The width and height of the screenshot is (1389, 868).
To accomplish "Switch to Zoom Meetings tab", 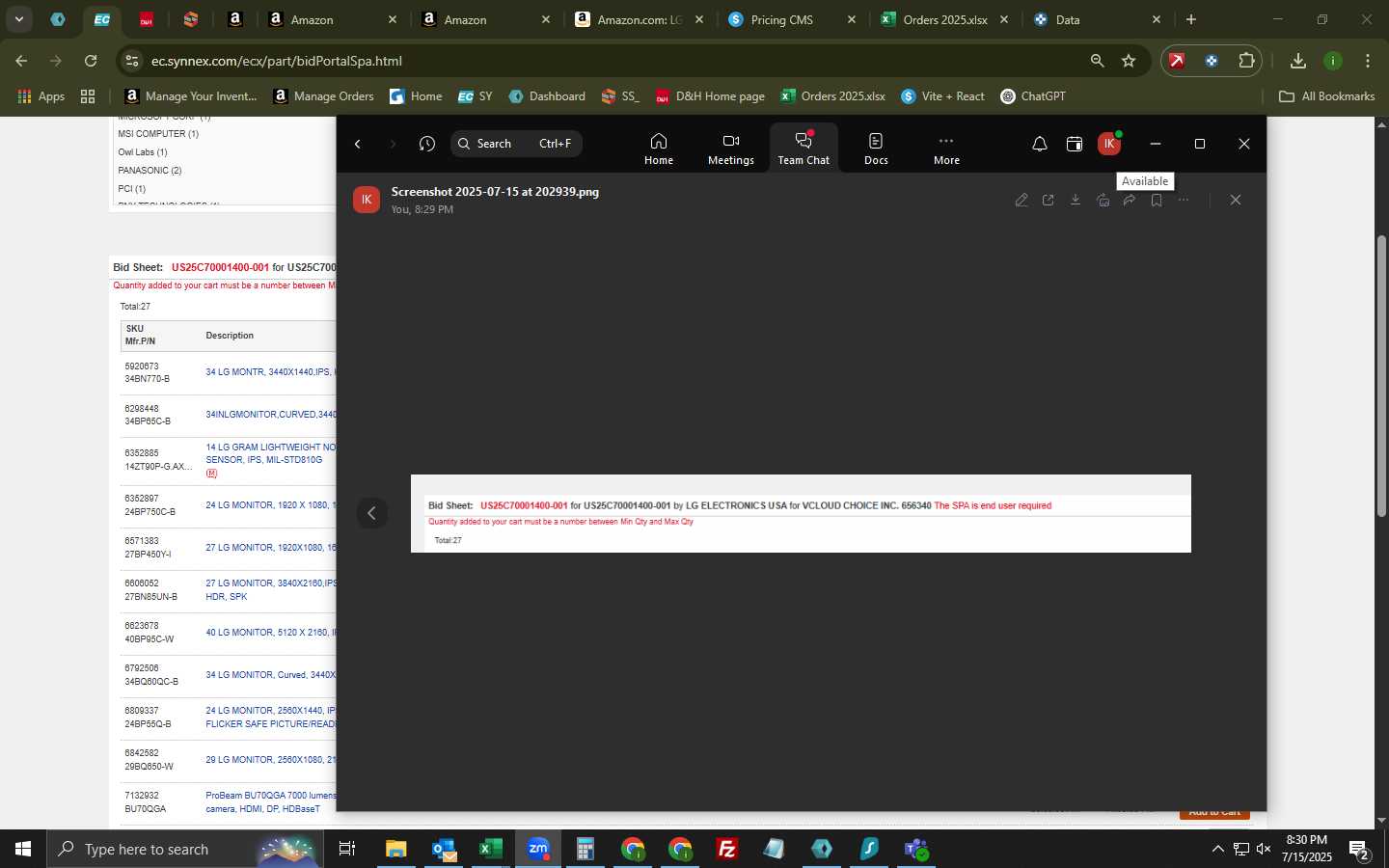I will point(731,149).
